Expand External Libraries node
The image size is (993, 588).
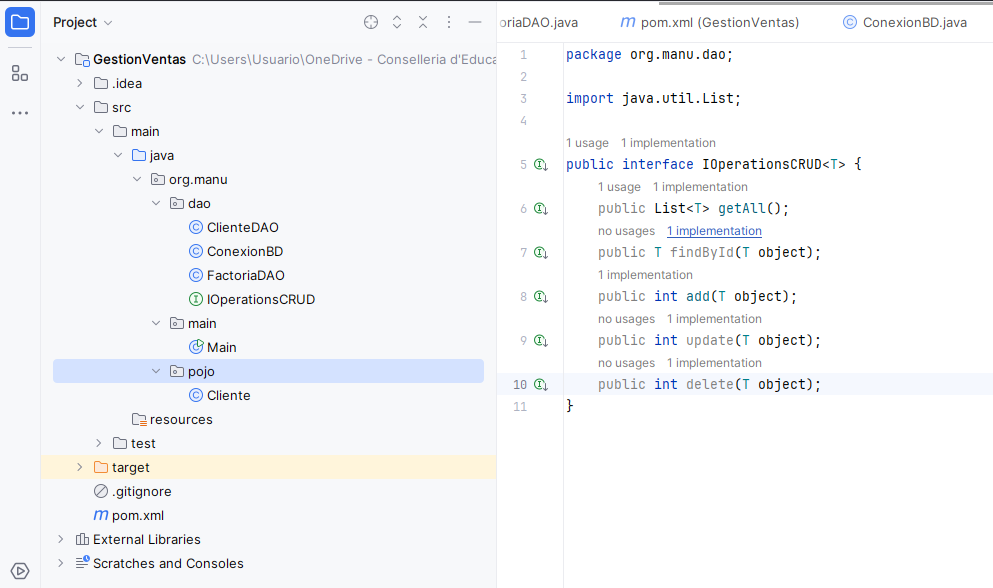(x=61, y=540)
